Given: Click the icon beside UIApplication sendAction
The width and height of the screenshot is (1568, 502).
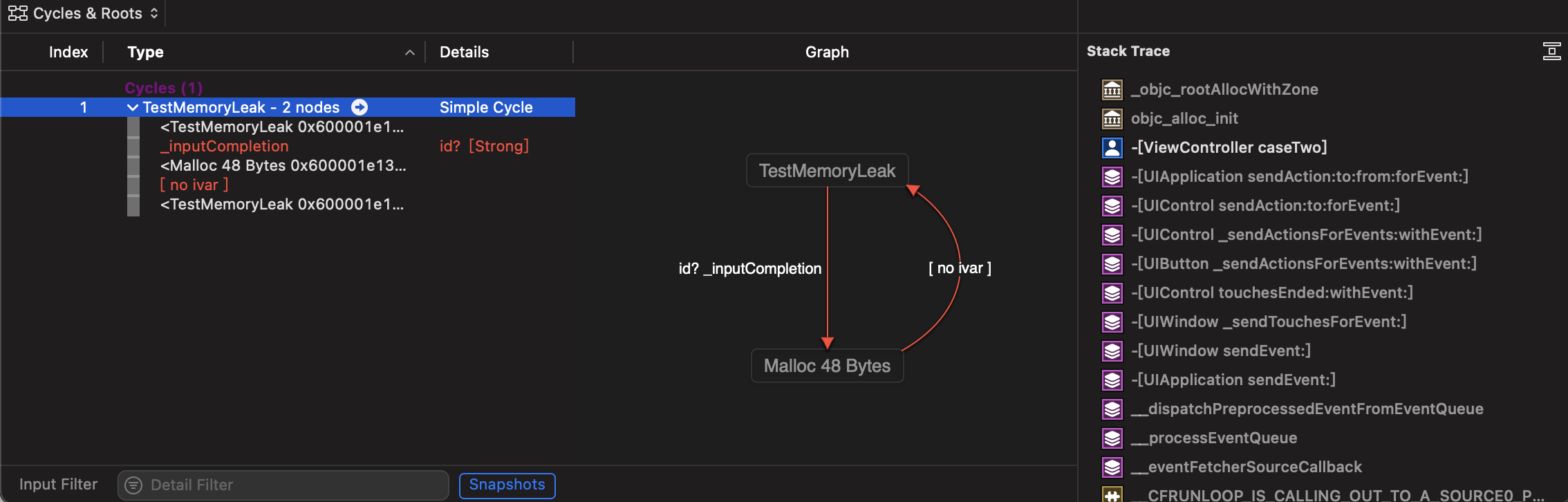Looking at the screenshot, I should click(1112, 176).
